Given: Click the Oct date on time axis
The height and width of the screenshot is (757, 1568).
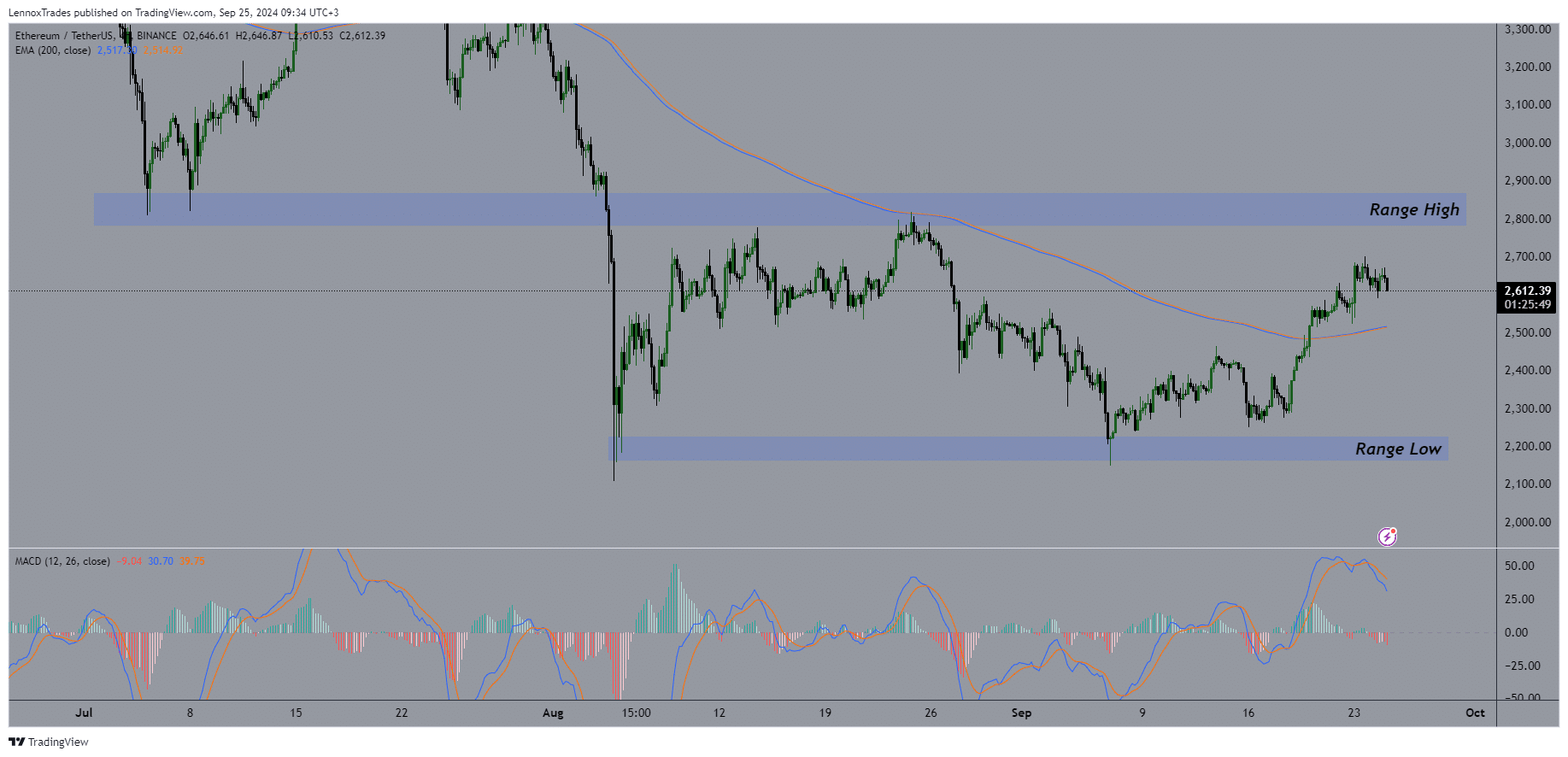Looking at the screenshot, I should pyautogui.click(x=1475, y=713).
